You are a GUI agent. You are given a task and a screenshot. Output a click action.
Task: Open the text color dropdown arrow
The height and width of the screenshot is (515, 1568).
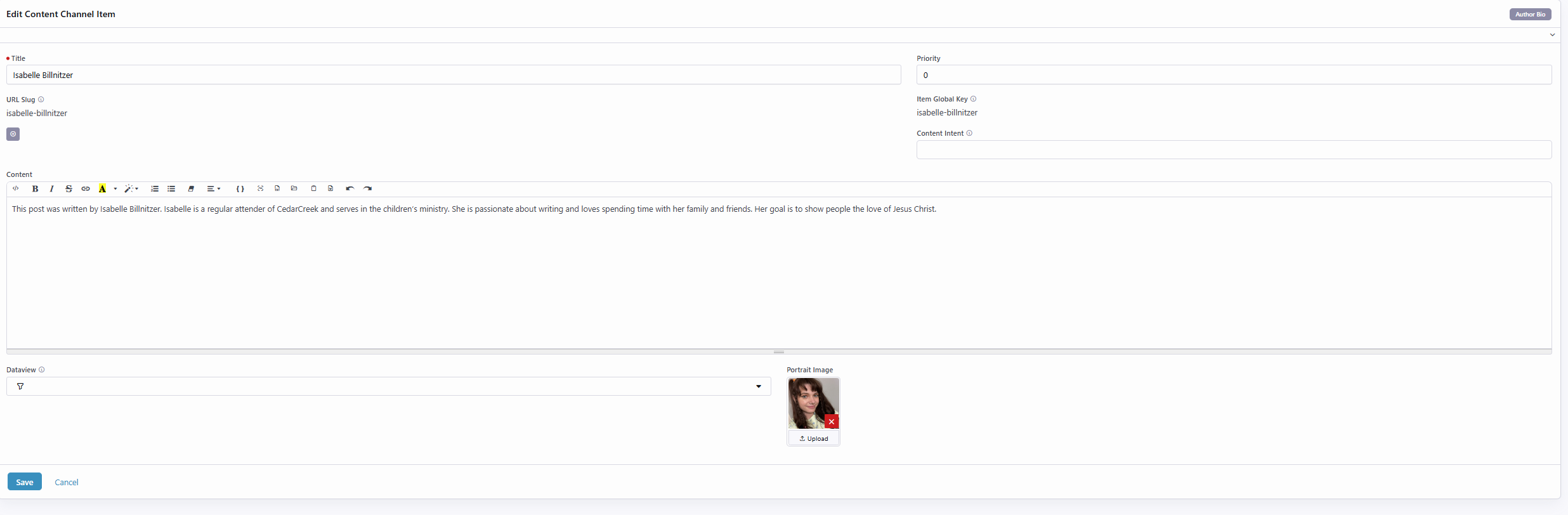click(x=115, y=188)
